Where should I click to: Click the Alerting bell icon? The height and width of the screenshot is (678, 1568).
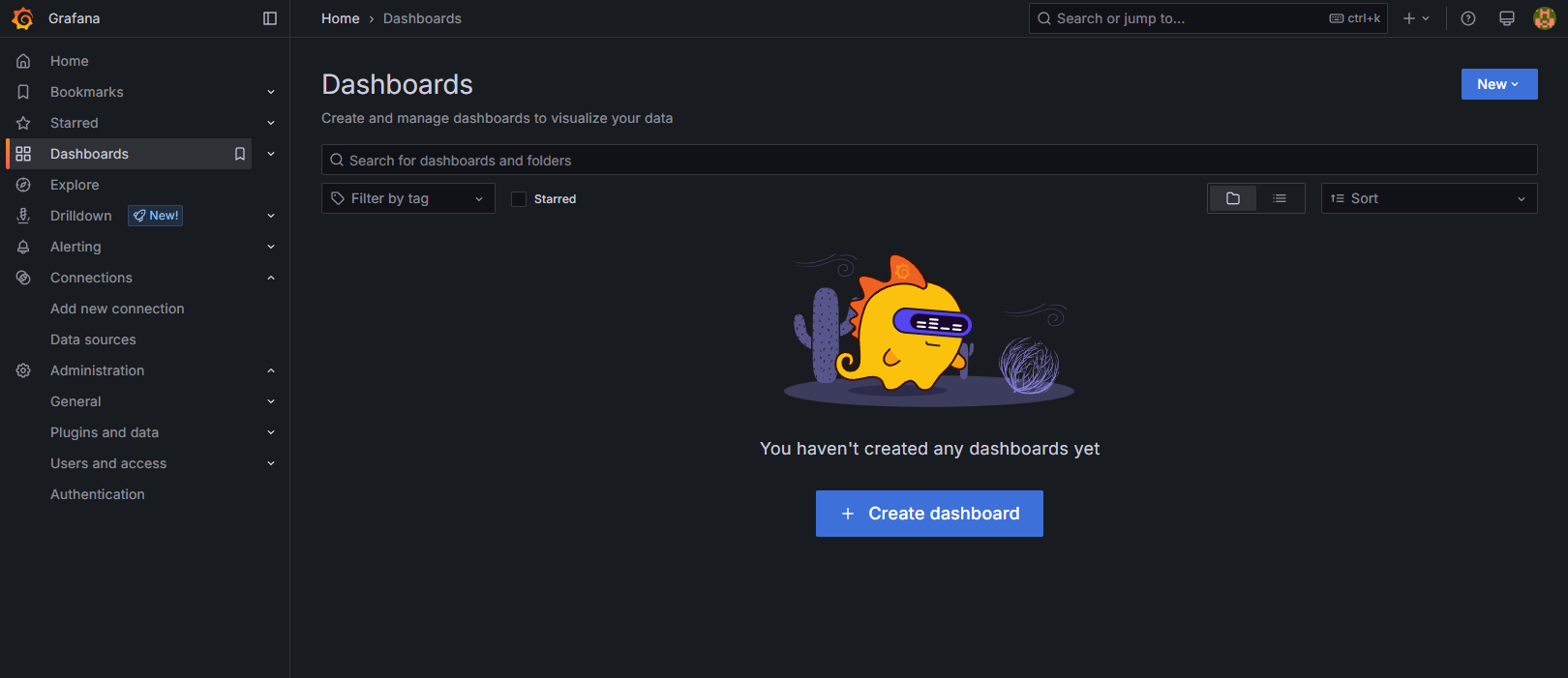(23, 247)
